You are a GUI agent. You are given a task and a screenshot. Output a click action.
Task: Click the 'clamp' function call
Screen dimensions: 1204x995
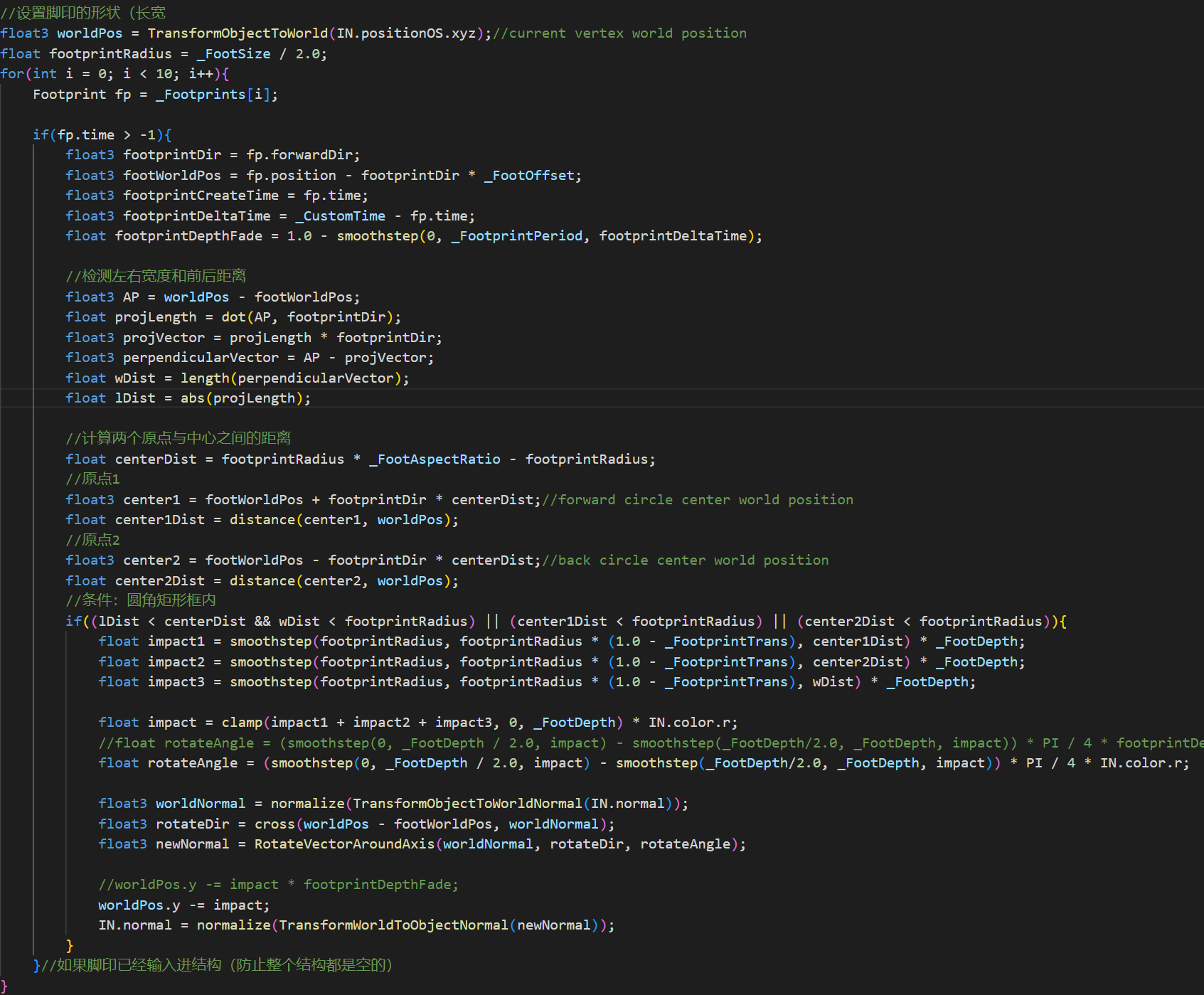coord(242,723)
